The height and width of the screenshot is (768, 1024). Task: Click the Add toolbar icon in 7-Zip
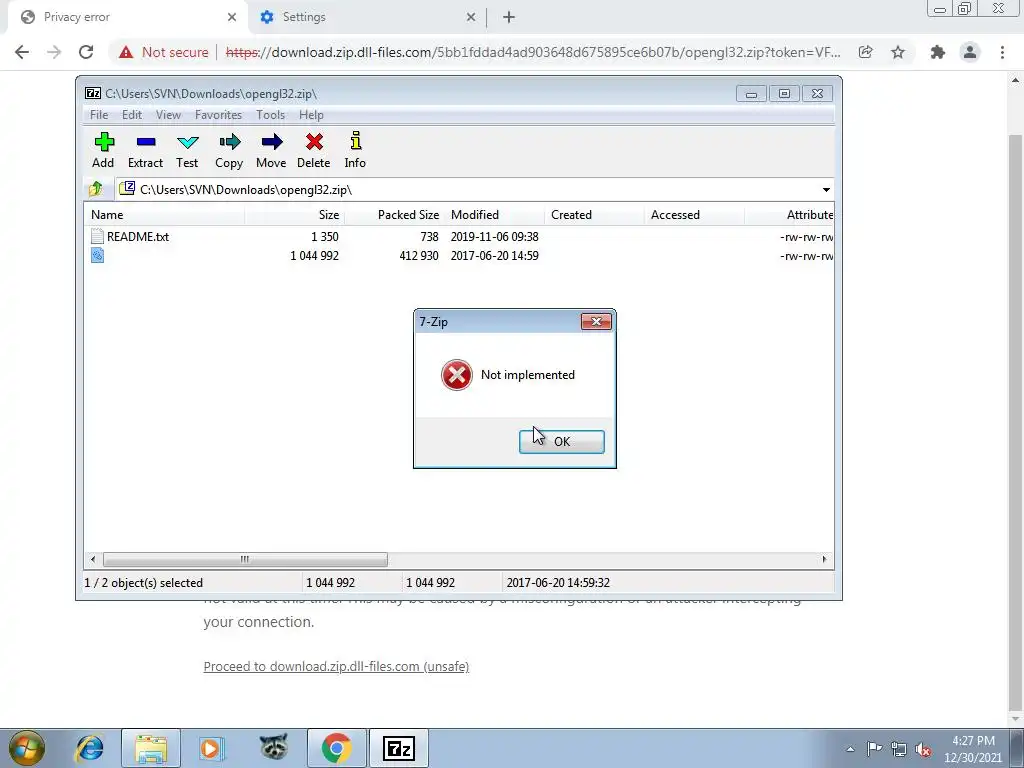pos(104,142)
